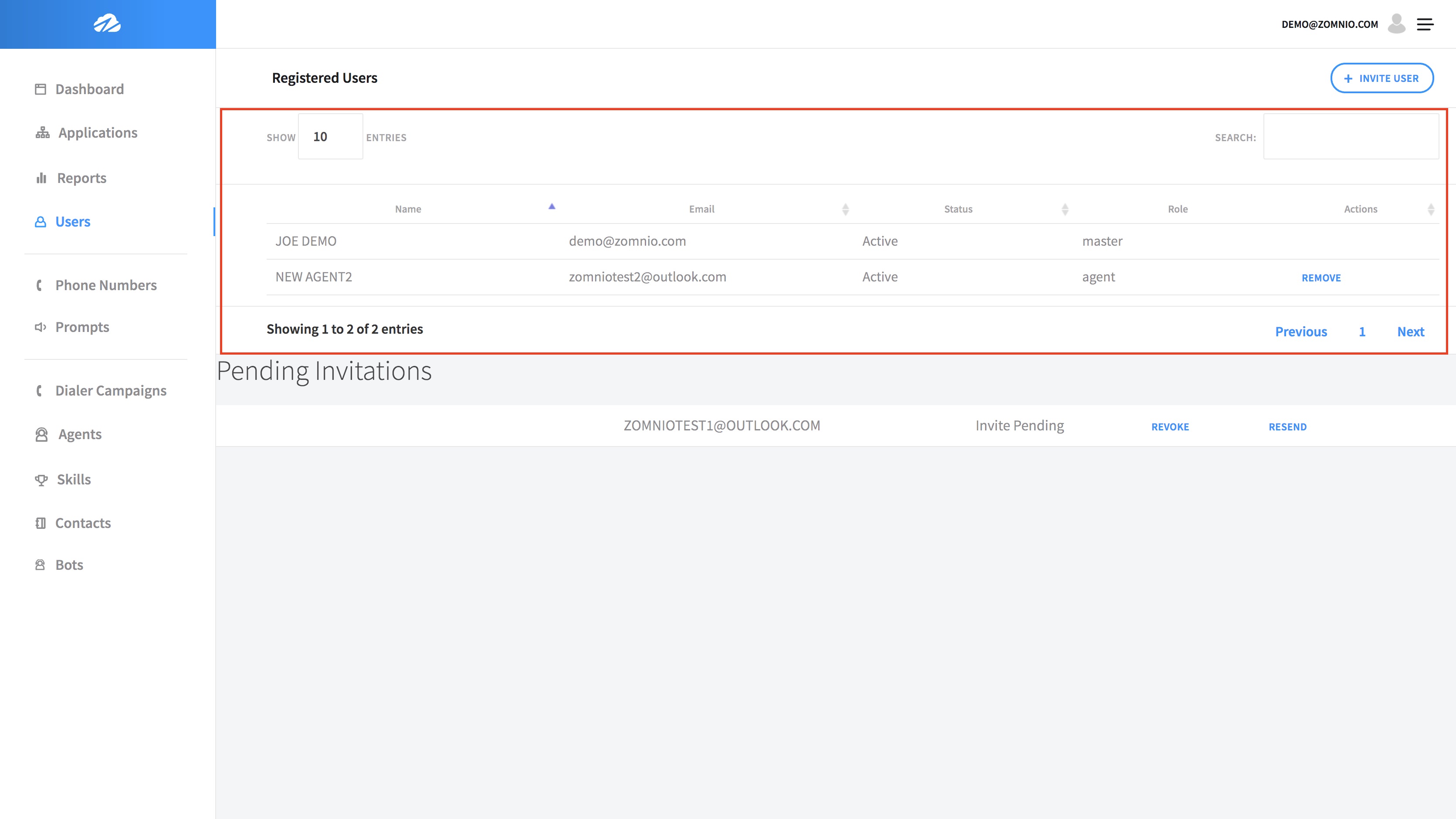Open Phone Numbers section

(106, 285)
